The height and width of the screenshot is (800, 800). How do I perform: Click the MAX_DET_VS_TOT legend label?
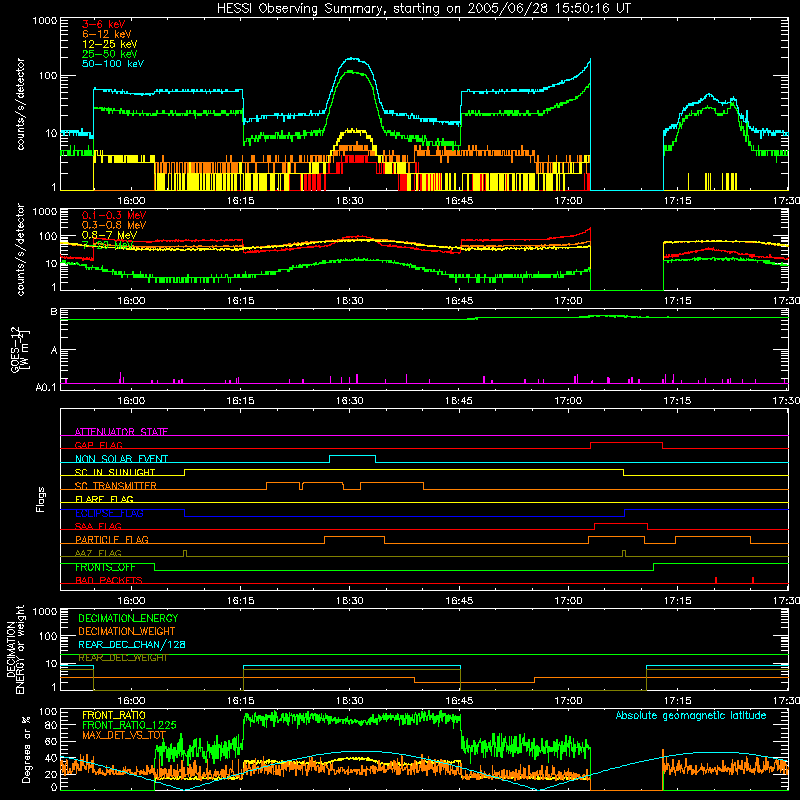tap(124, 735)
